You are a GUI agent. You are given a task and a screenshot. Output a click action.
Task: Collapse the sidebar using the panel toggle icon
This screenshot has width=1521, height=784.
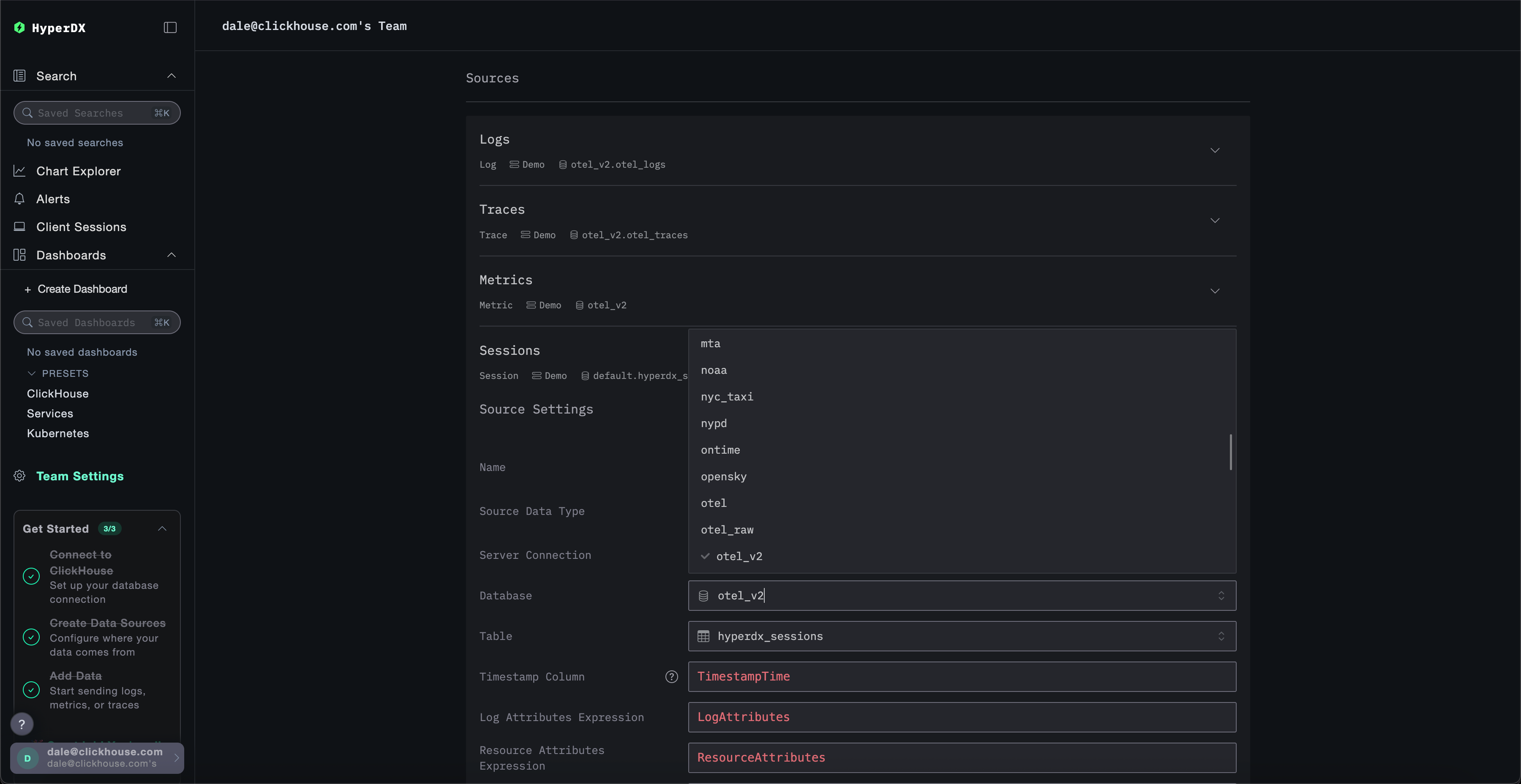(169, 27)
